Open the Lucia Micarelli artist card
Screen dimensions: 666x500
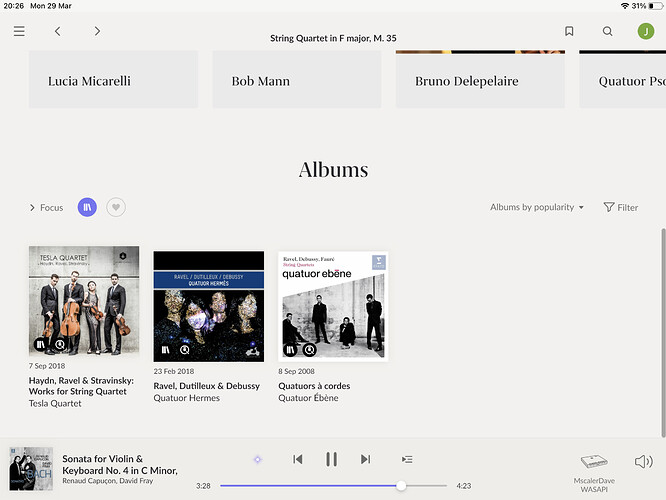coord(113,79)
